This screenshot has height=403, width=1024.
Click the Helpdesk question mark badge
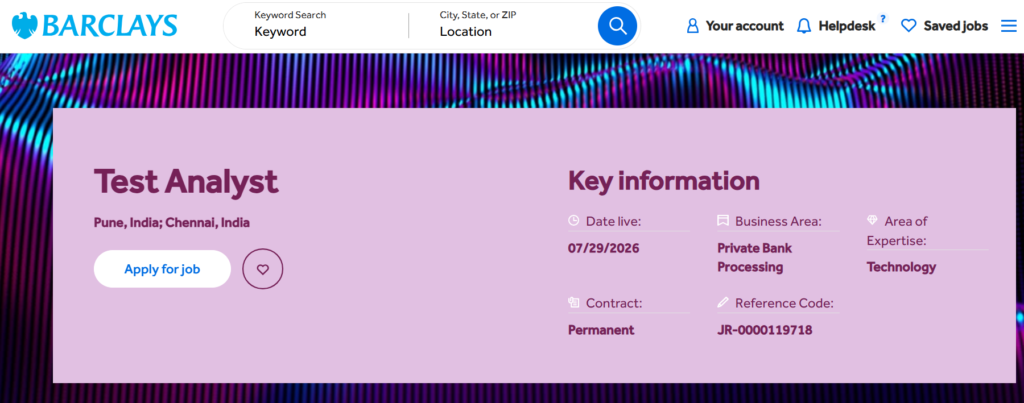[884, 18]
